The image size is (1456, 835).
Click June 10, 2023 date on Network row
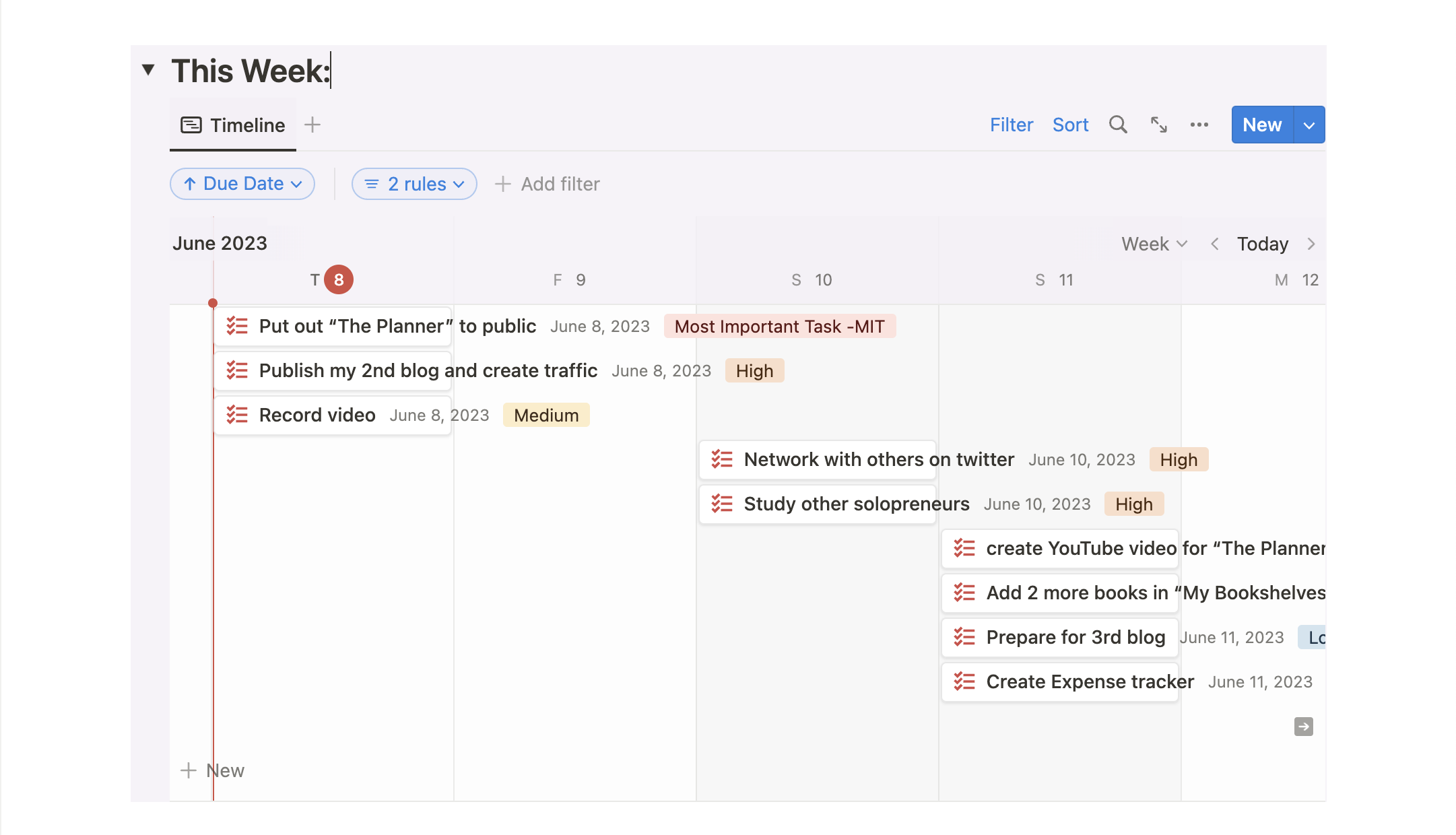pyautogui.click(x=1082, y=459)
